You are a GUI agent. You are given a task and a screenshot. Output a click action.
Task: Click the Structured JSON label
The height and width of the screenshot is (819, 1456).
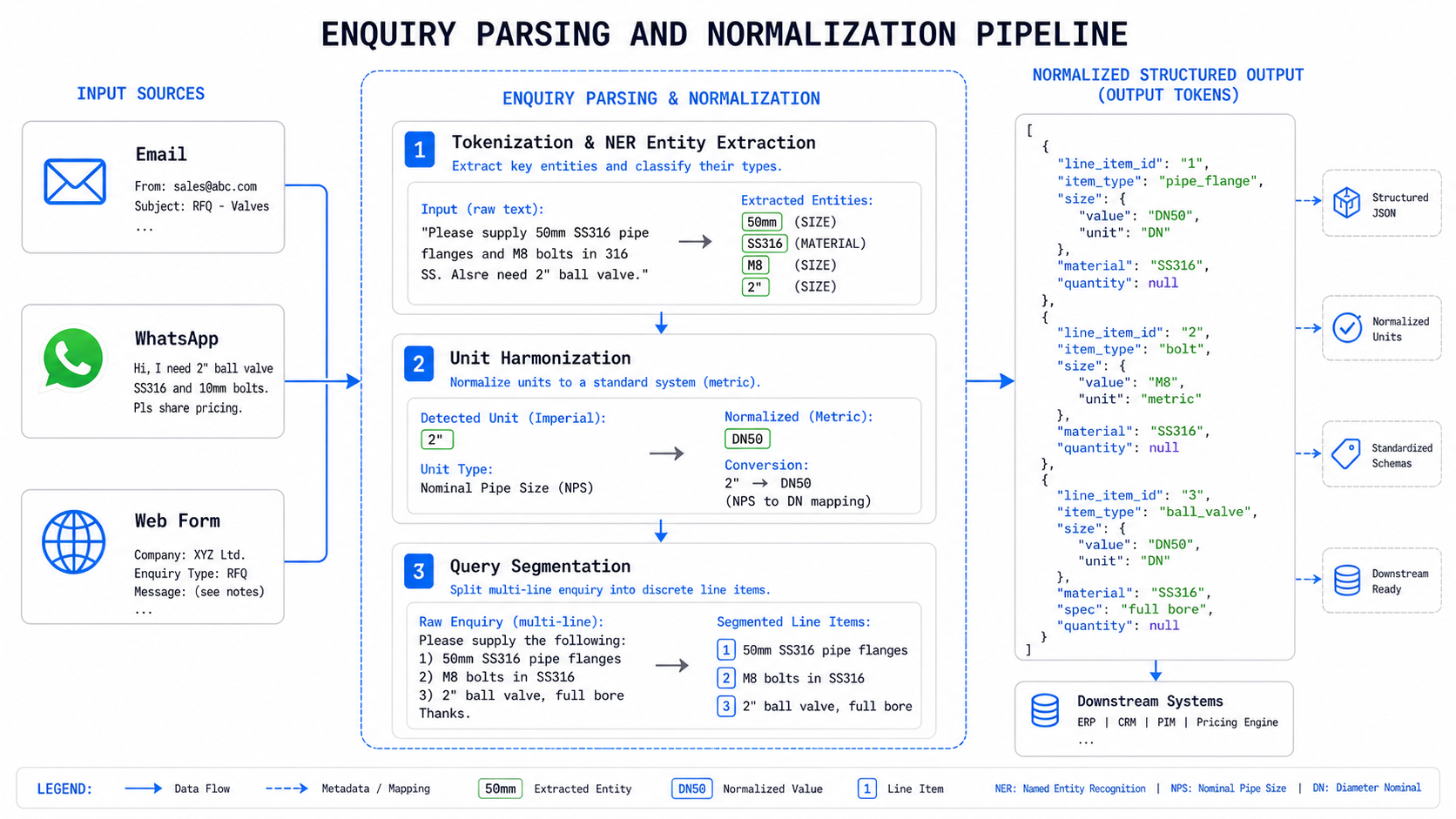1400,205
